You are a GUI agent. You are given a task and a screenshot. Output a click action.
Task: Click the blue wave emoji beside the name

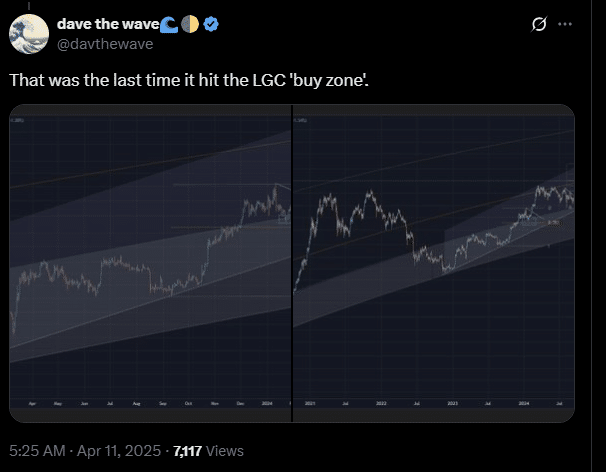tap(169, 25)
